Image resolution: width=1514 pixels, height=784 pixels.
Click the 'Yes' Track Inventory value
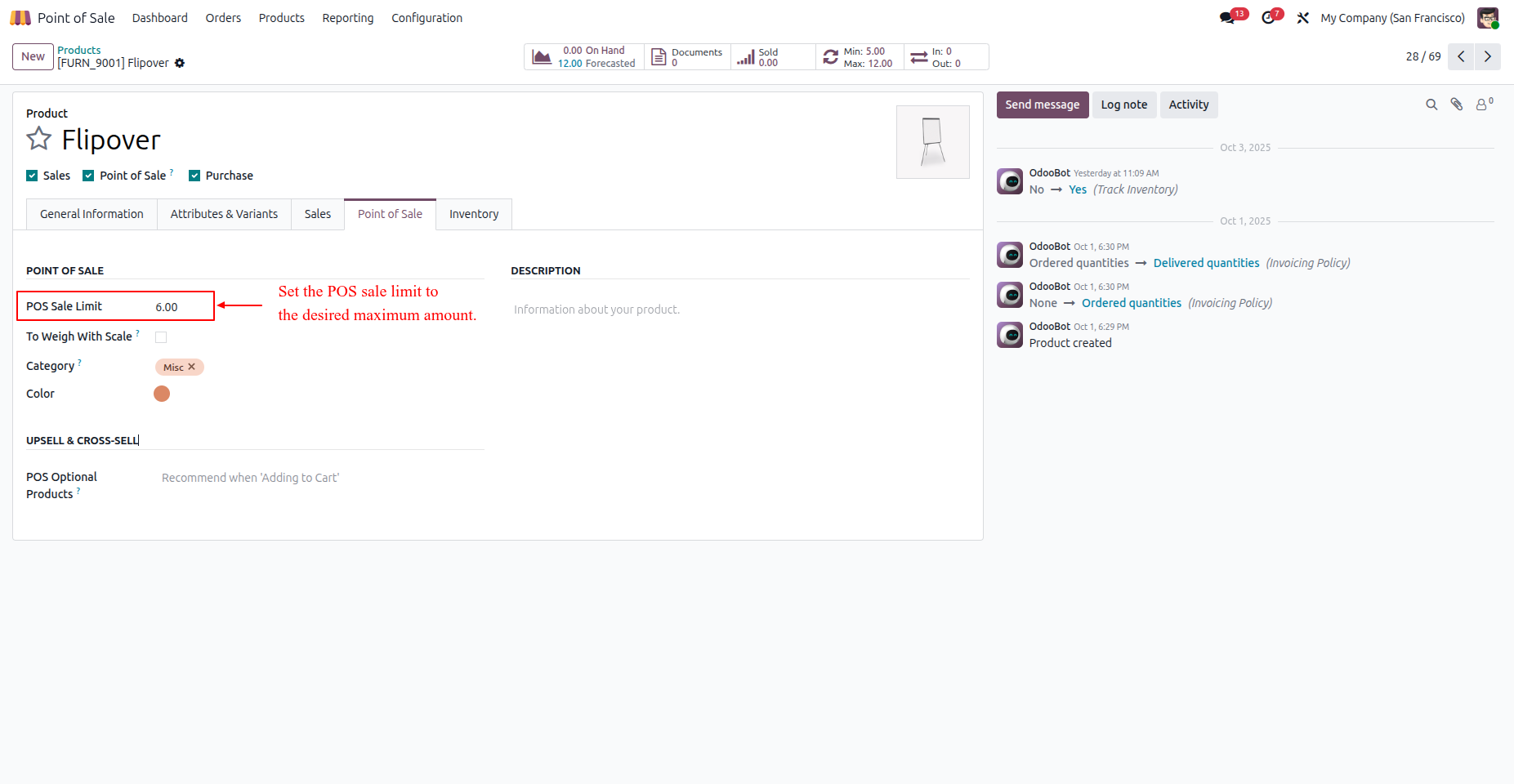(x=1078, y=189)
